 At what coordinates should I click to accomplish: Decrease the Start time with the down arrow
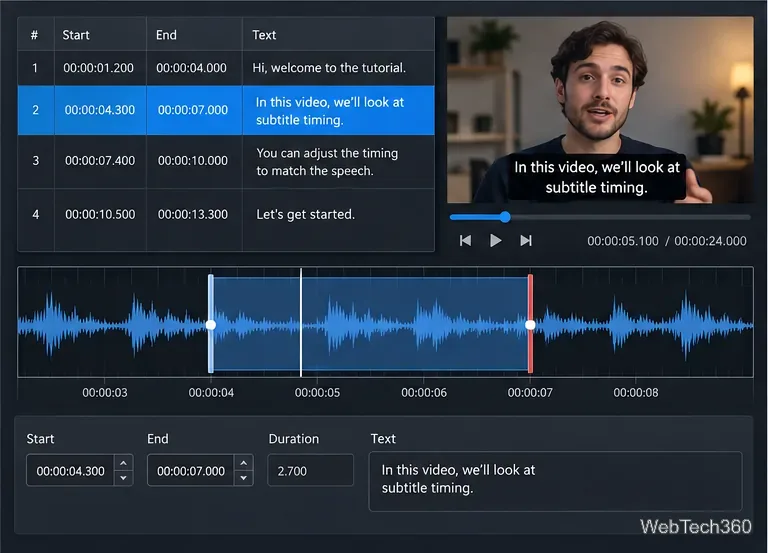(x=123, y=478)
